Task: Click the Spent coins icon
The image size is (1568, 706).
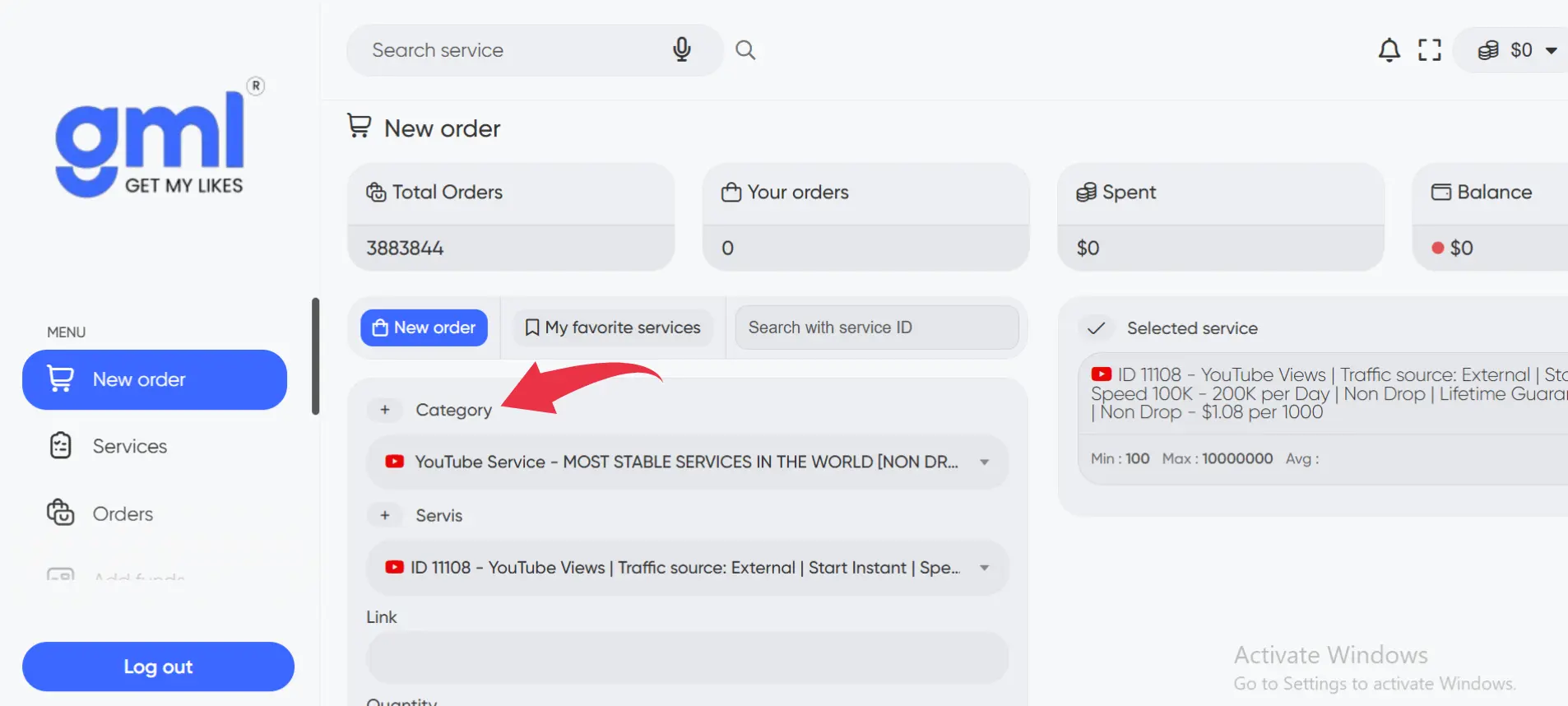Action: tap(1086, 193)
